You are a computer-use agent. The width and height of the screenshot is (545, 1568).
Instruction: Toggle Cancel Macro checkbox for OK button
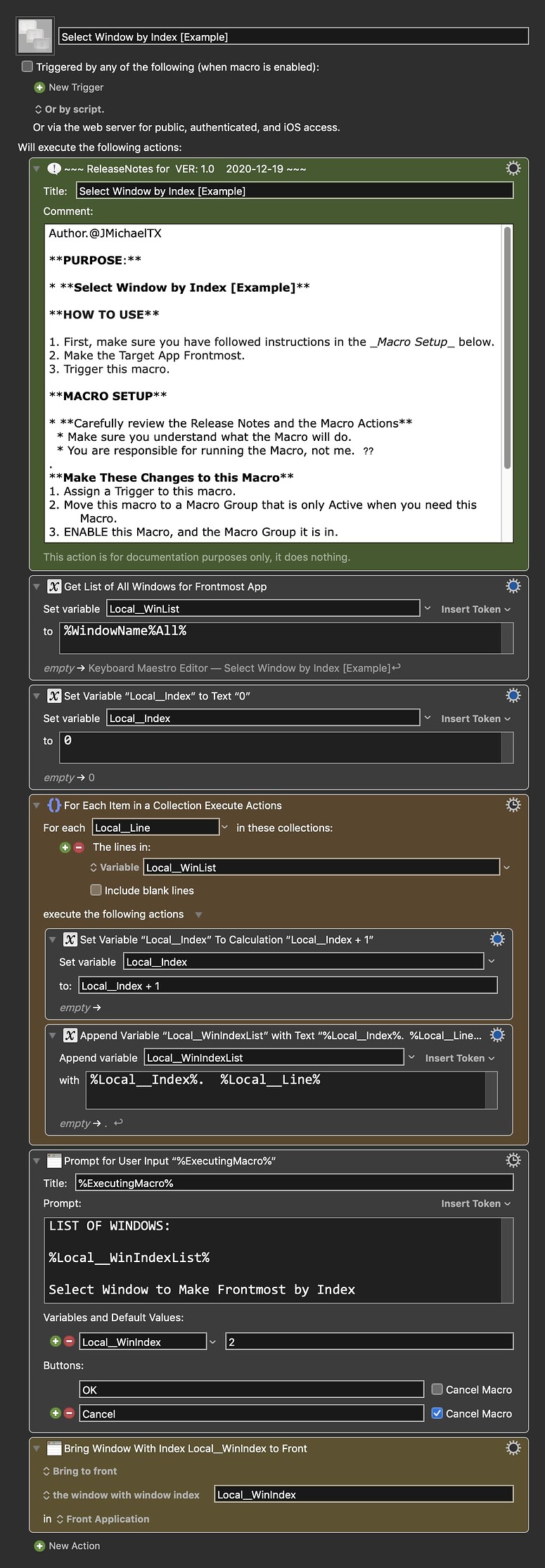pyautogui.click(x=437, y=1389)
